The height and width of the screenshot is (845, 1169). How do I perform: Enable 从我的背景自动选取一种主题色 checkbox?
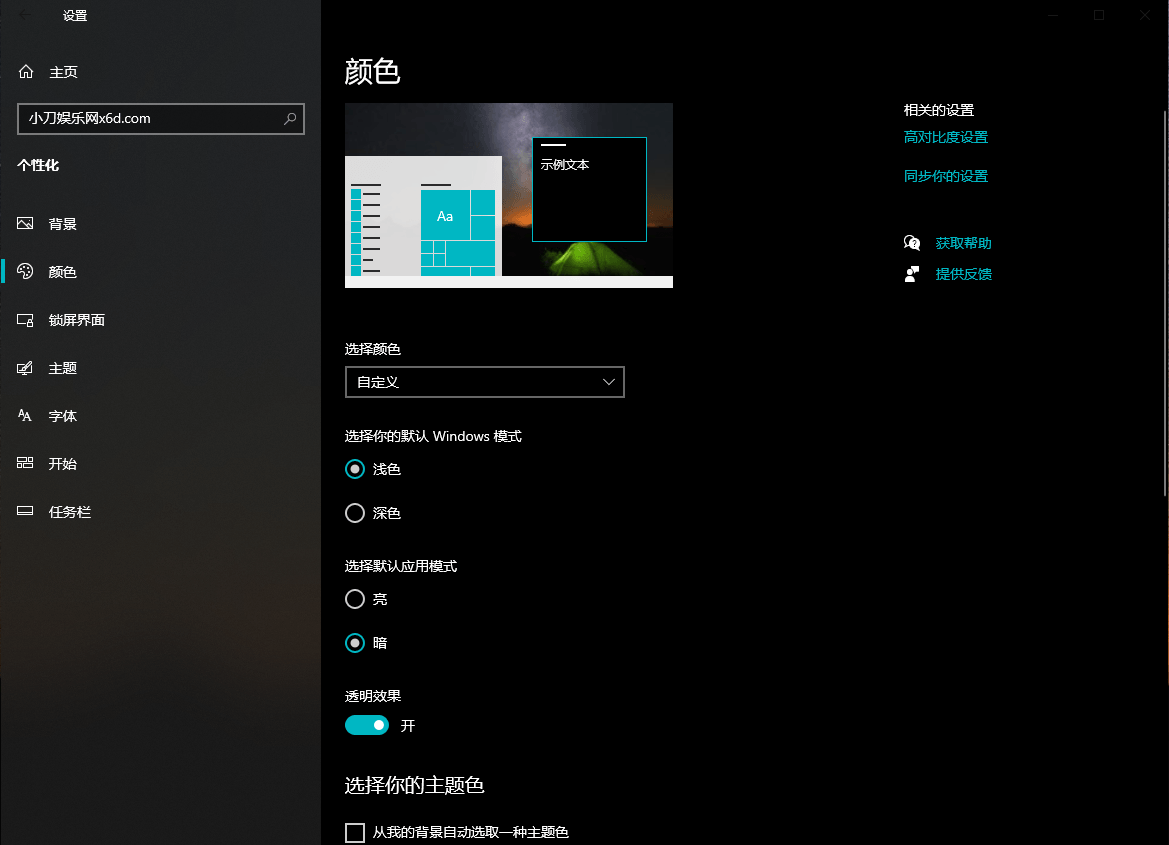click(354, 831)
